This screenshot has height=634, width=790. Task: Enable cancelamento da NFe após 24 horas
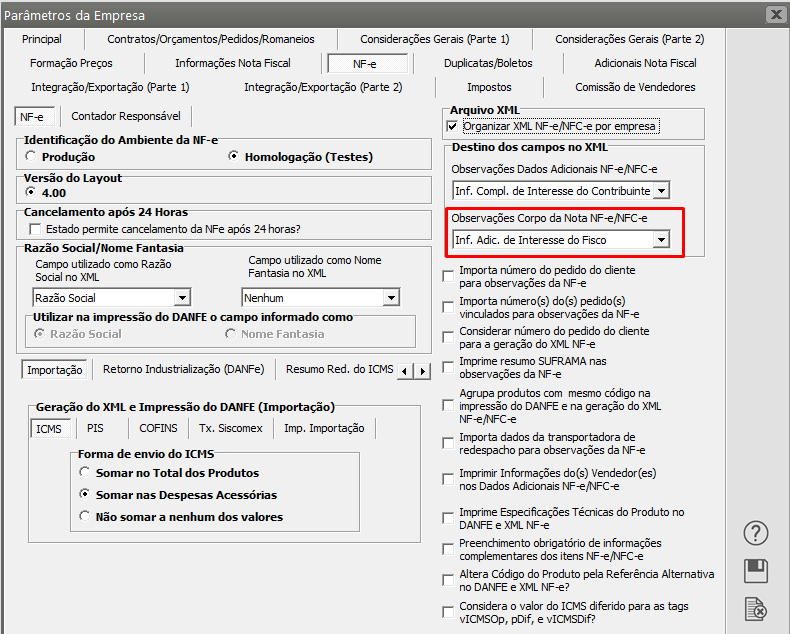(x=36, y=229)
